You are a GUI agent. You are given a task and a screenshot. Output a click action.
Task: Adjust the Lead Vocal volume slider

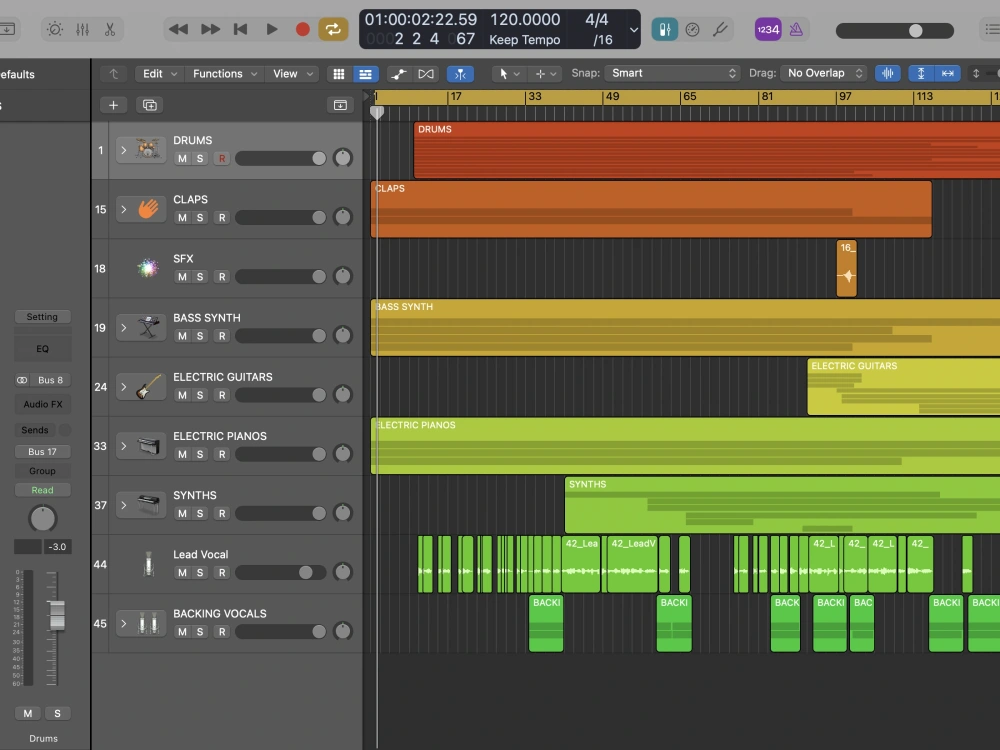tap(281, 573)
